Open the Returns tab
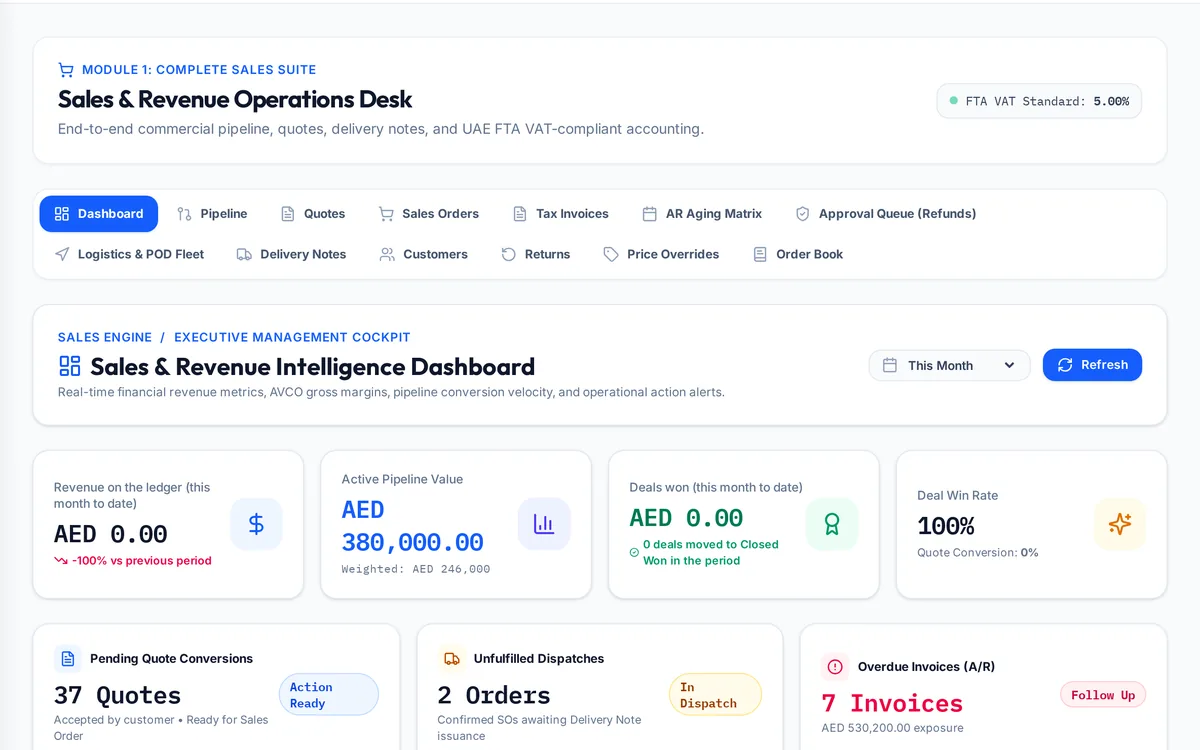 click(536, 254)
